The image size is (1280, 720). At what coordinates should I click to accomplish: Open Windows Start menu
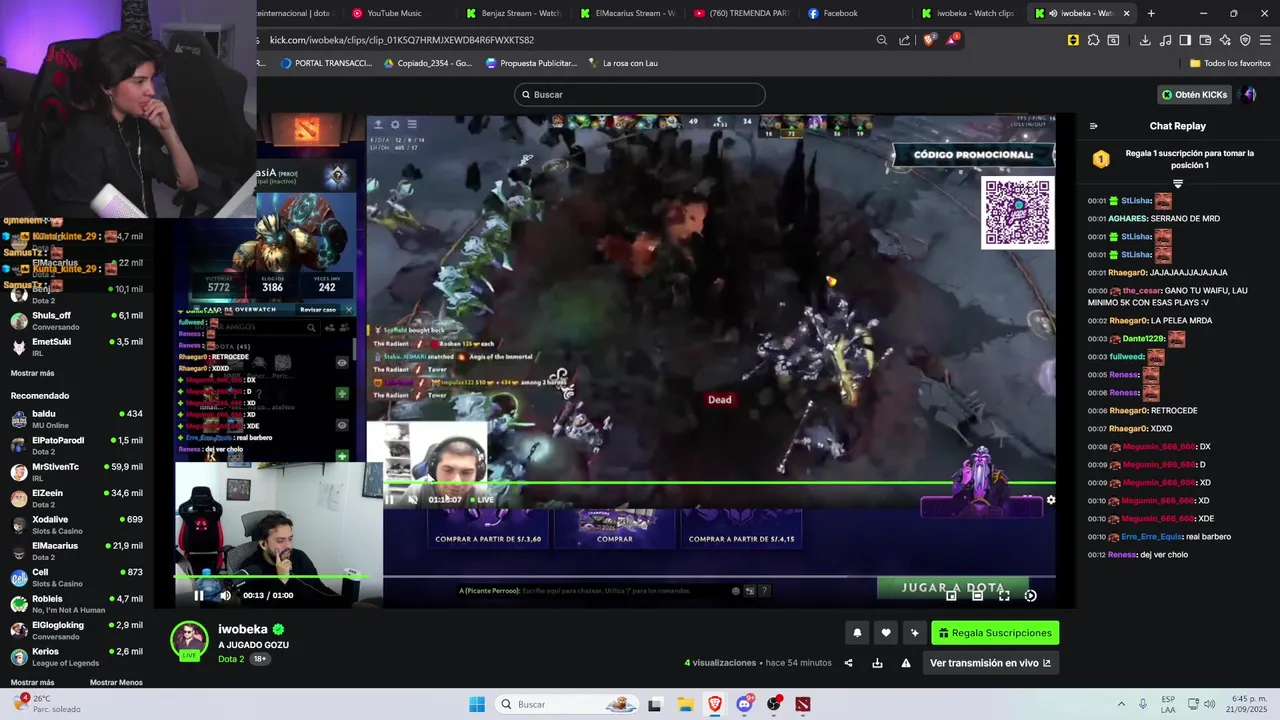click(477, 704)
